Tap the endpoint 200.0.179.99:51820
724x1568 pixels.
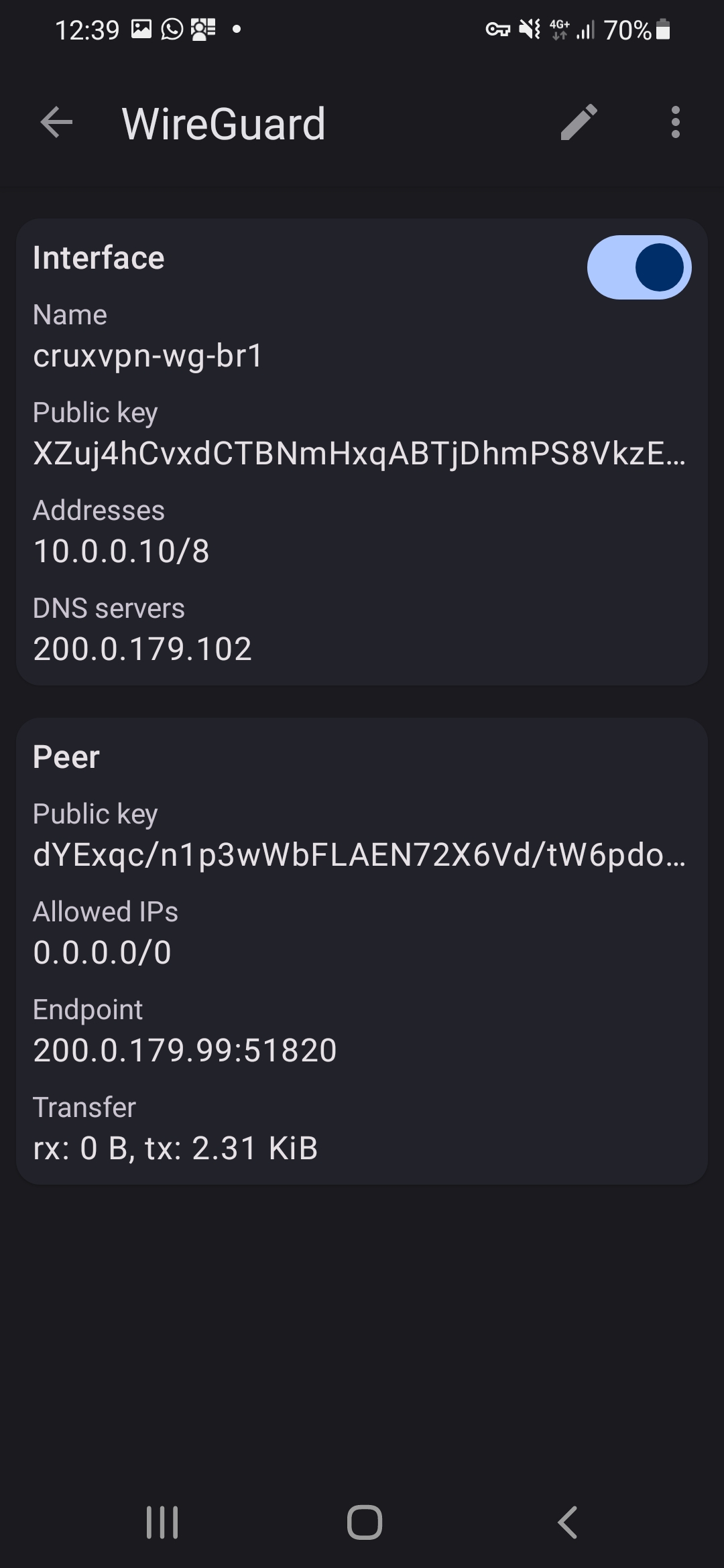click(x=185, y=1050)
